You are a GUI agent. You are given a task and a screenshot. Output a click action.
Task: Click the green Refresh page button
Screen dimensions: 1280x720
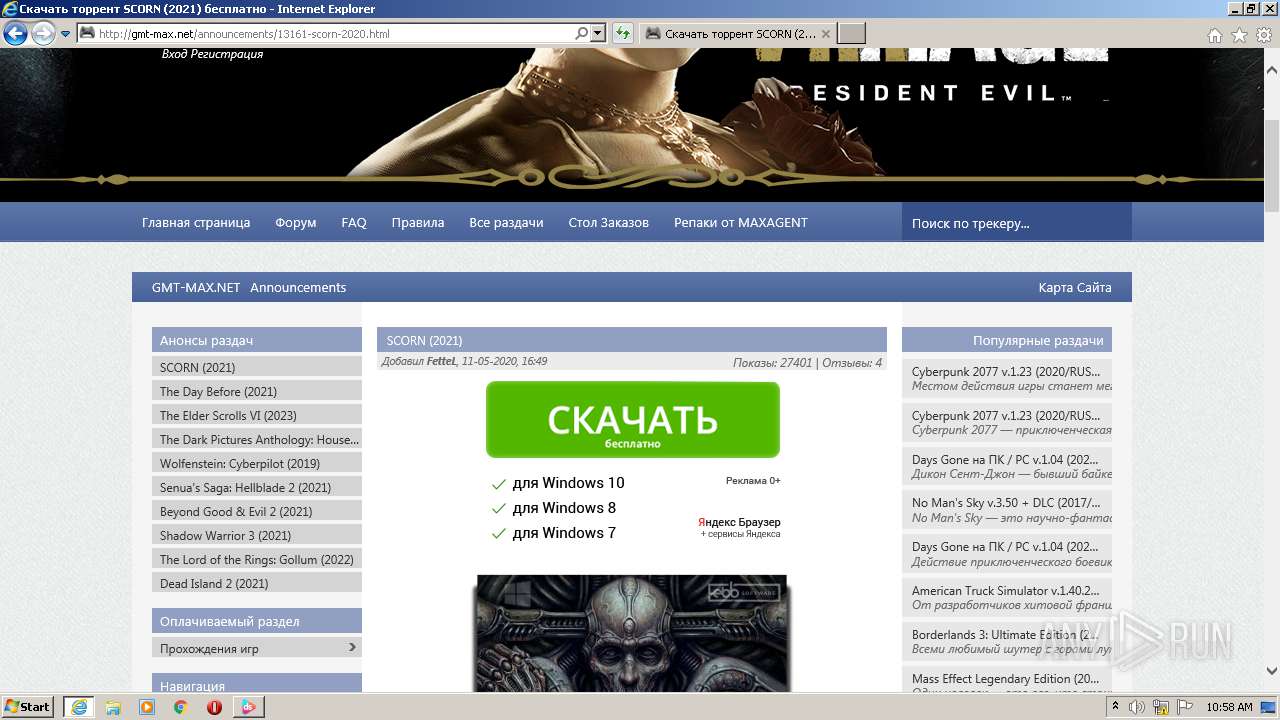coord(623,33)
